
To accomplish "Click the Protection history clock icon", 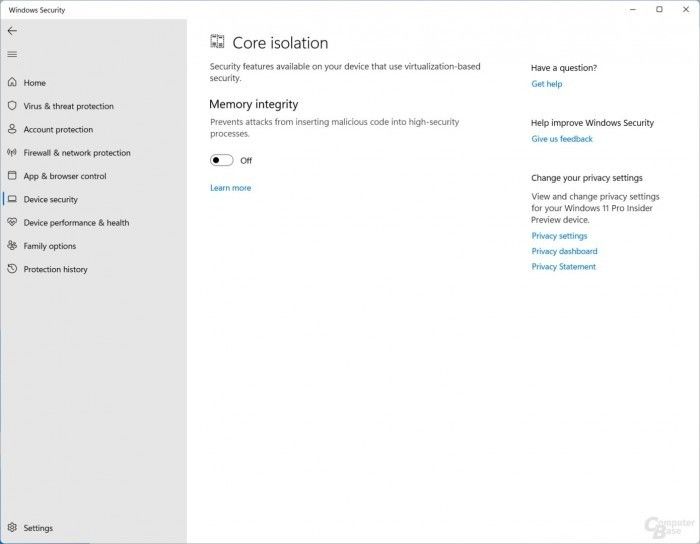I will coord(12,269).
